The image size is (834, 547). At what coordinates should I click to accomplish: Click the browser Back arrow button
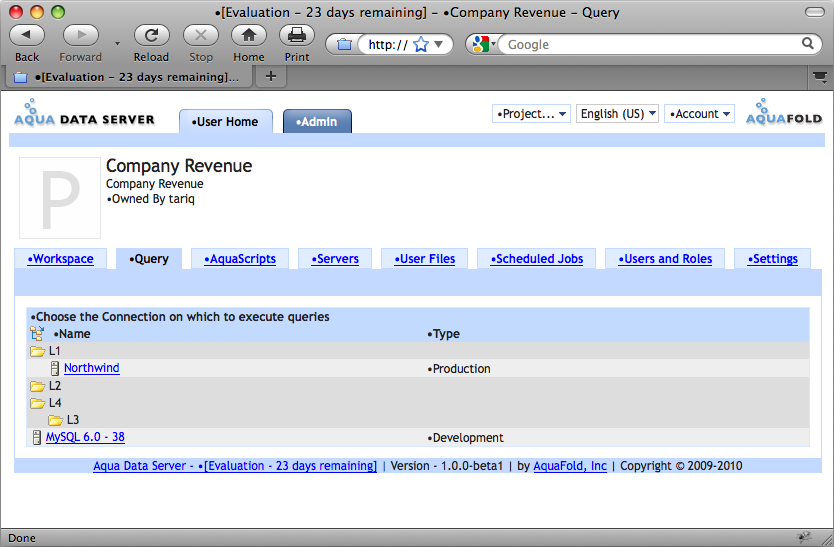pyautogui.click(x=27, y=35)
